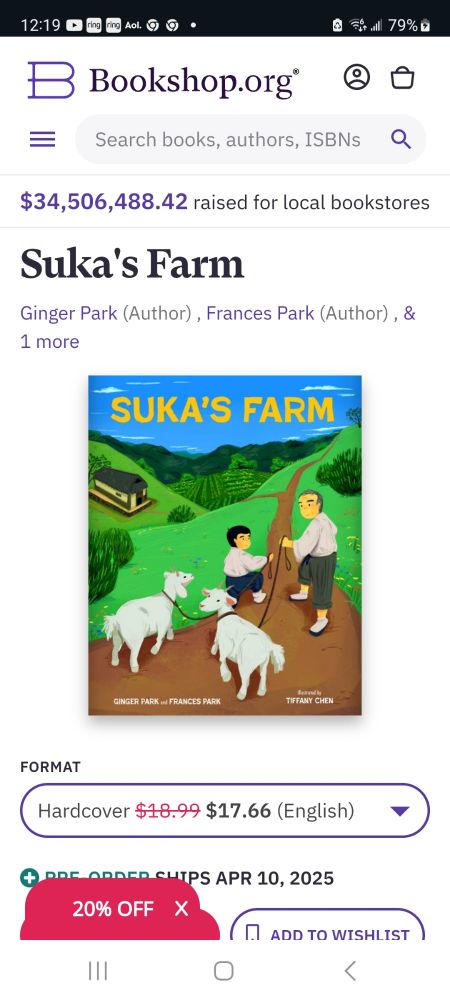Show the '& 1 more' contributors
The height and width of the screenshot is (1000, 450).
pyautogui.click(x=217, y=327)
